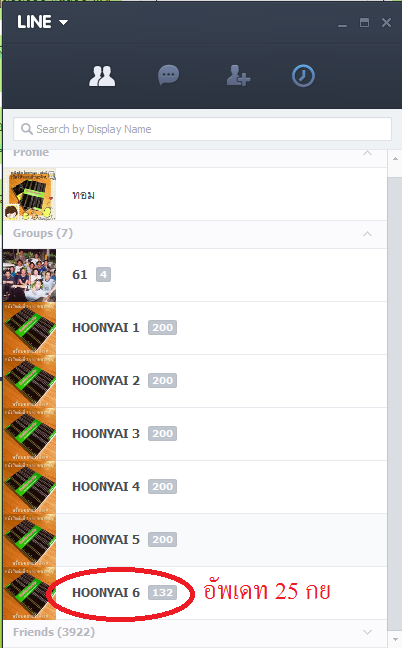The height and width of the screenshot is (648, 408).
Task: Switch to the Chats speech bubble icon
Action: click(169, 75)
